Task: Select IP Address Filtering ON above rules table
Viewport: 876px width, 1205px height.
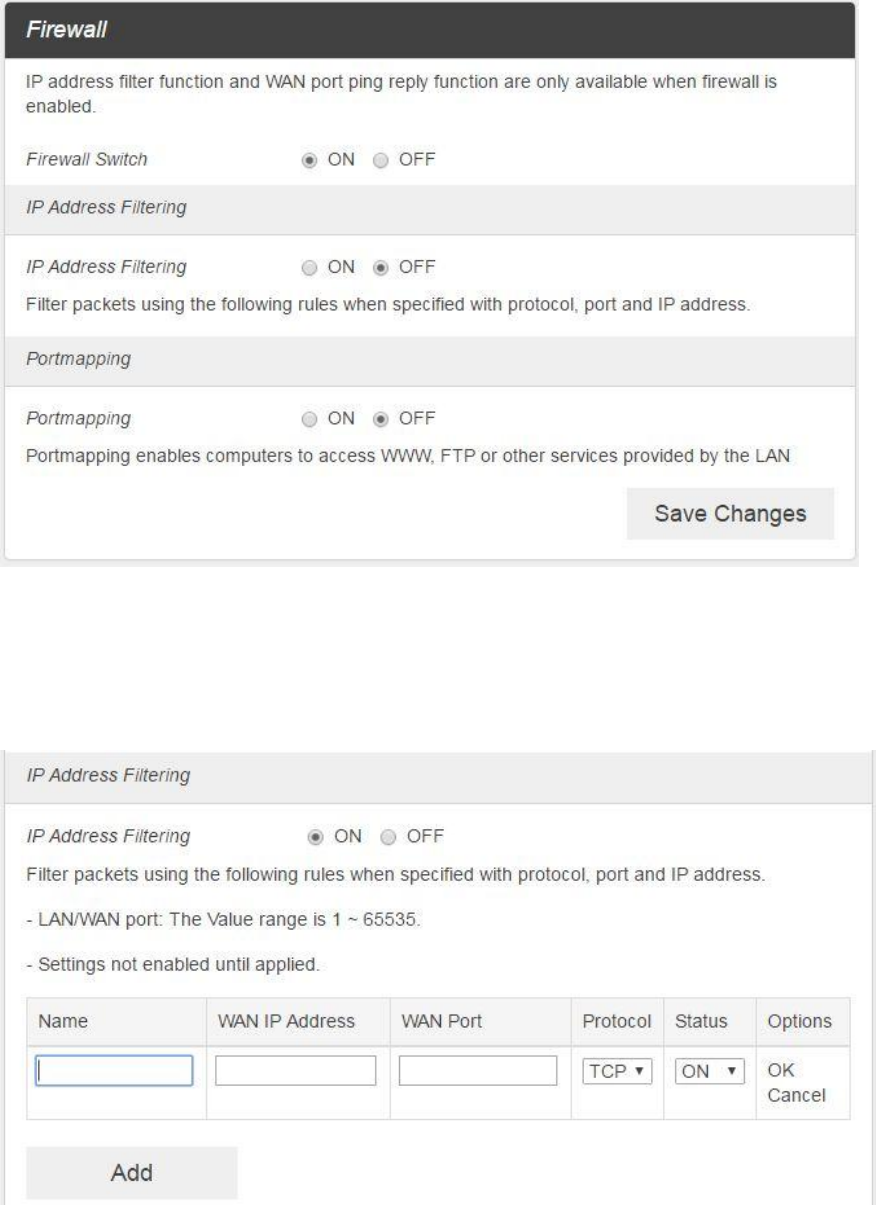Action: 313,836
